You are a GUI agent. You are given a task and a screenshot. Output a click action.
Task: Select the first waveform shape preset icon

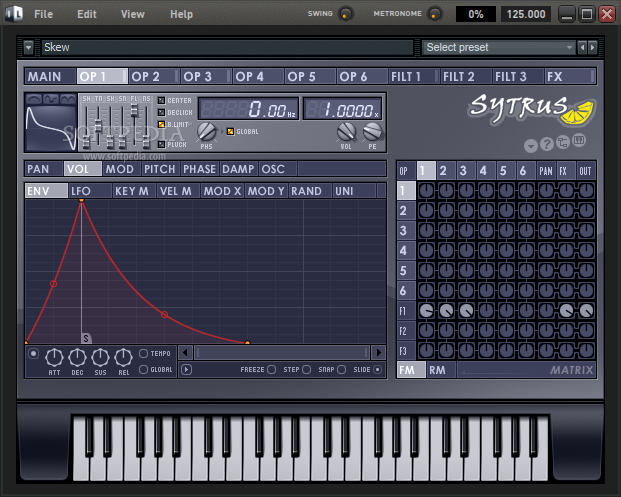tap(34, 99)
